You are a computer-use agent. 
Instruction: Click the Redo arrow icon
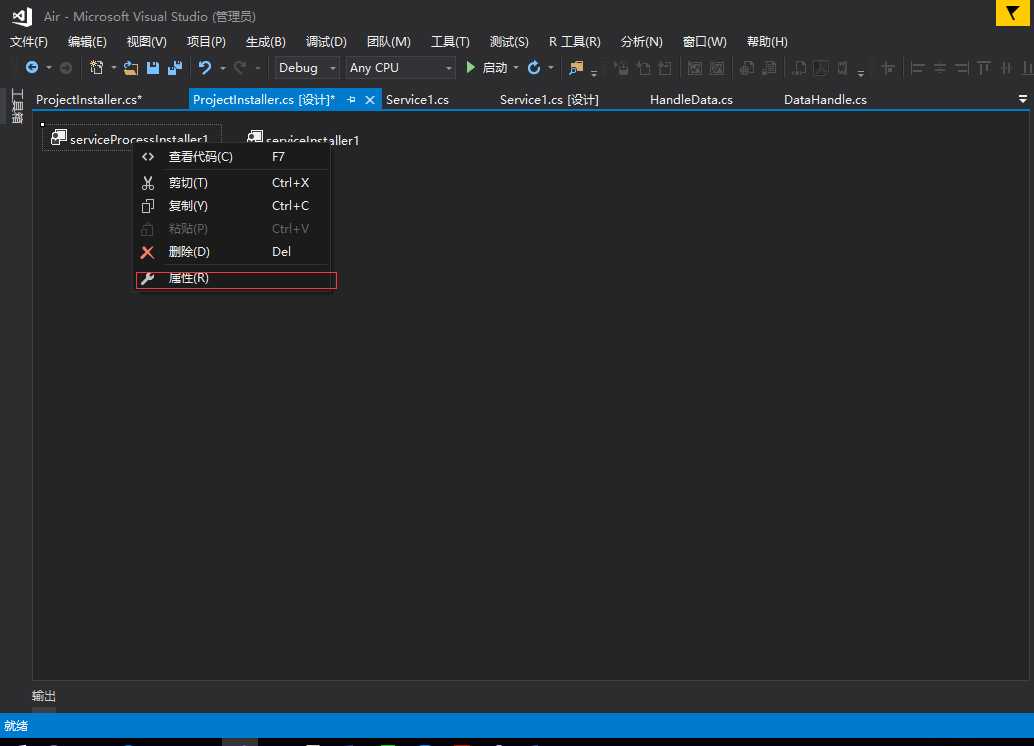pos(240,67)
